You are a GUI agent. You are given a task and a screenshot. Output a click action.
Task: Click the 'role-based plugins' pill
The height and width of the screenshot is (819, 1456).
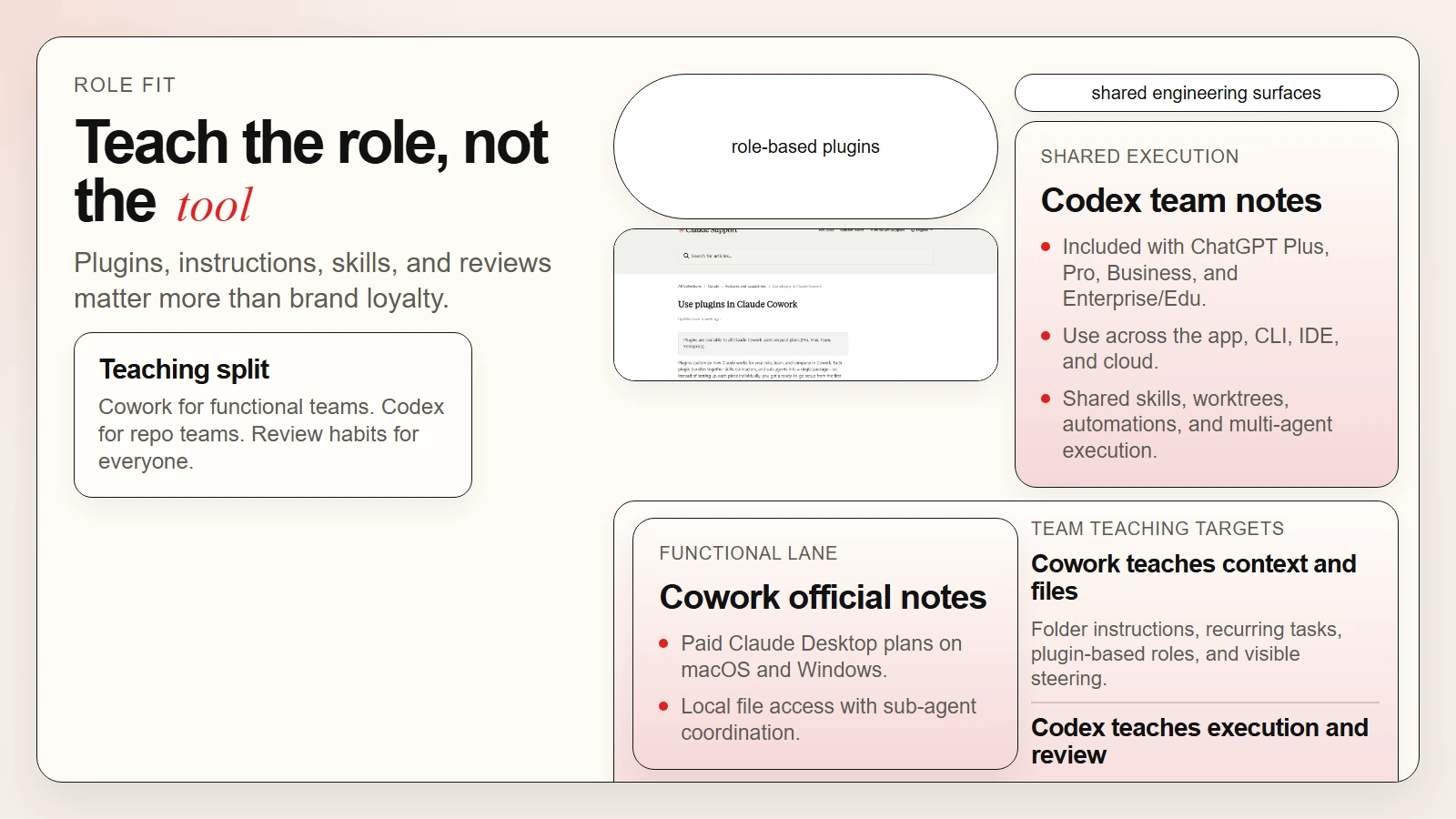[x=805, y=147]
